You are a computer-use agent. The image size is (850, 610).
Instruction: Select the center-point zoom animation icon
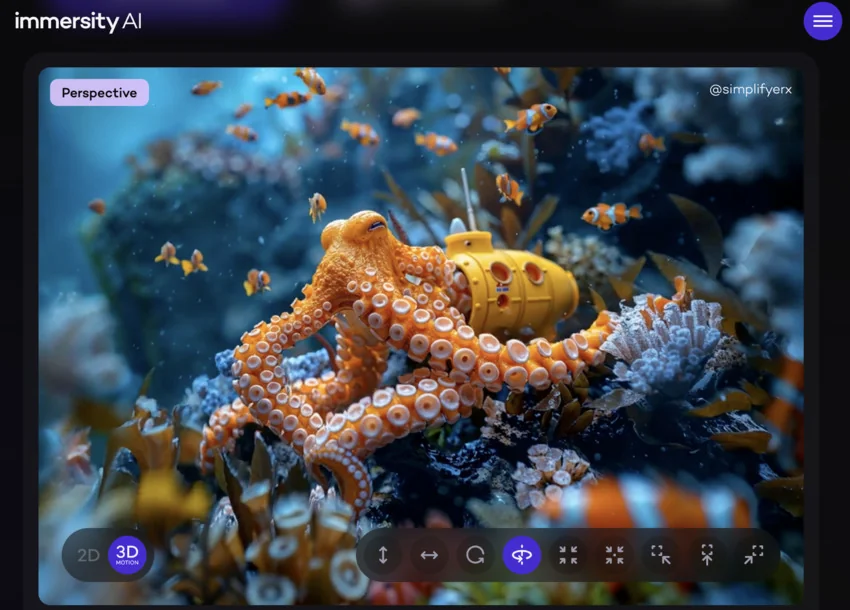click(614, 555)
